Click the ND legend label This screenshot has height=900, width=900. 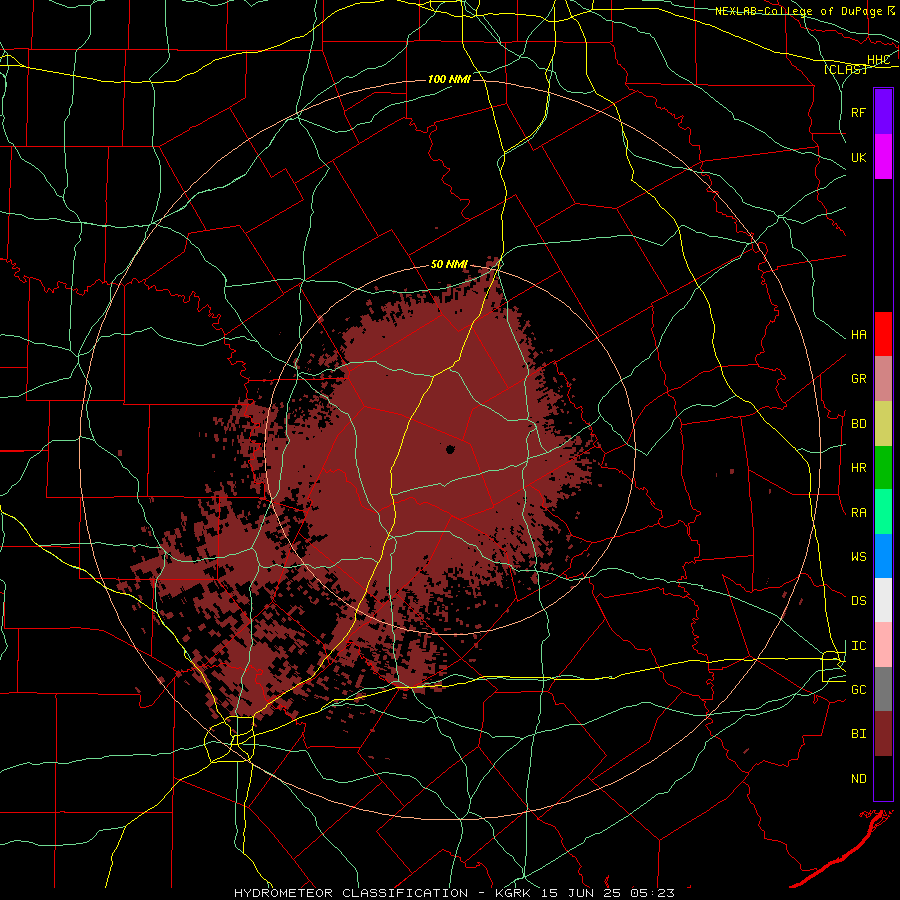858,779
